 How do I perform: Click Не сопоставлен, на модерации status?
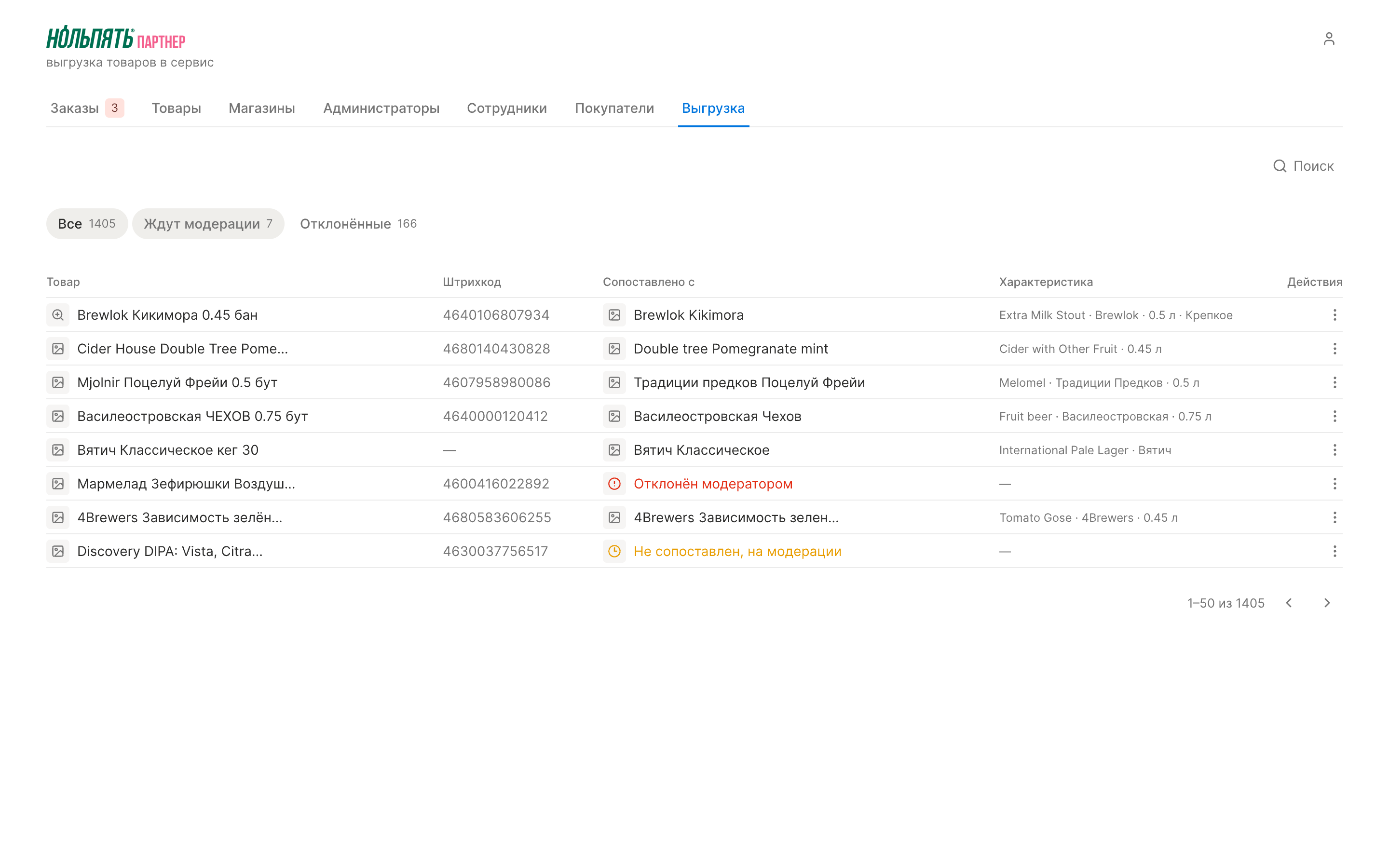pyautogui.click(x=737, y=551)
